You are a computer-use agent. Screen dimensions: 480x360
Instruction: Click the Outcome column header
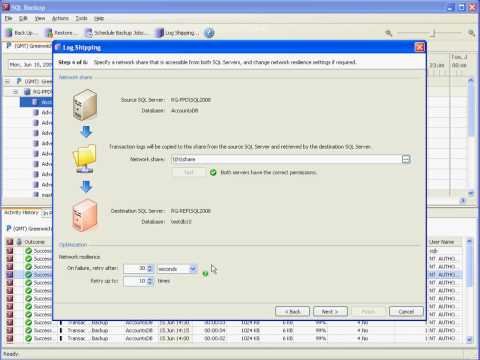(34, 242)
